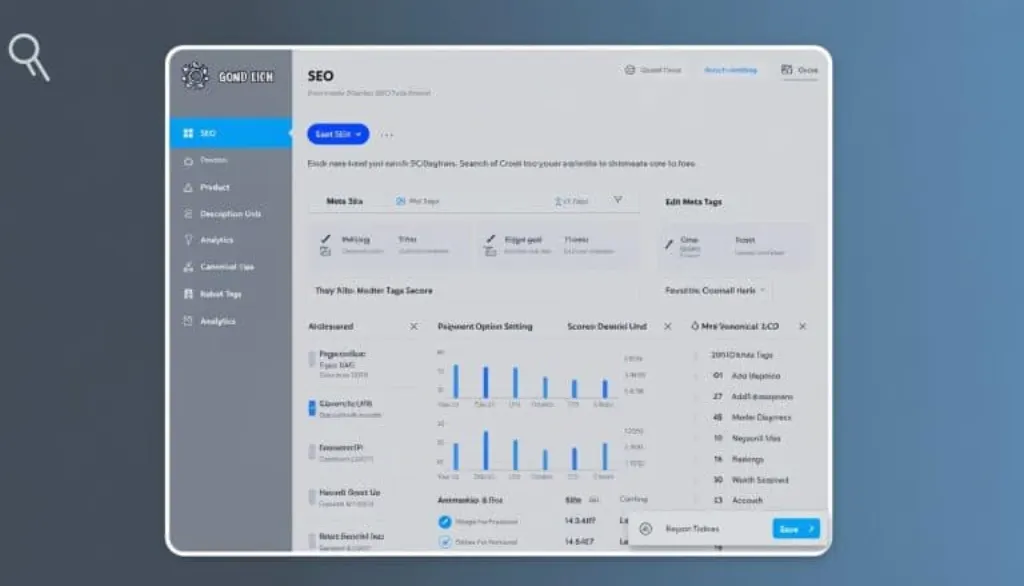Image resolution: width=1024 pixels, height=586 pixels.
Task: Open the Favsitte dropdown right of Tags Secore
Action: click(x=714, y=290)
